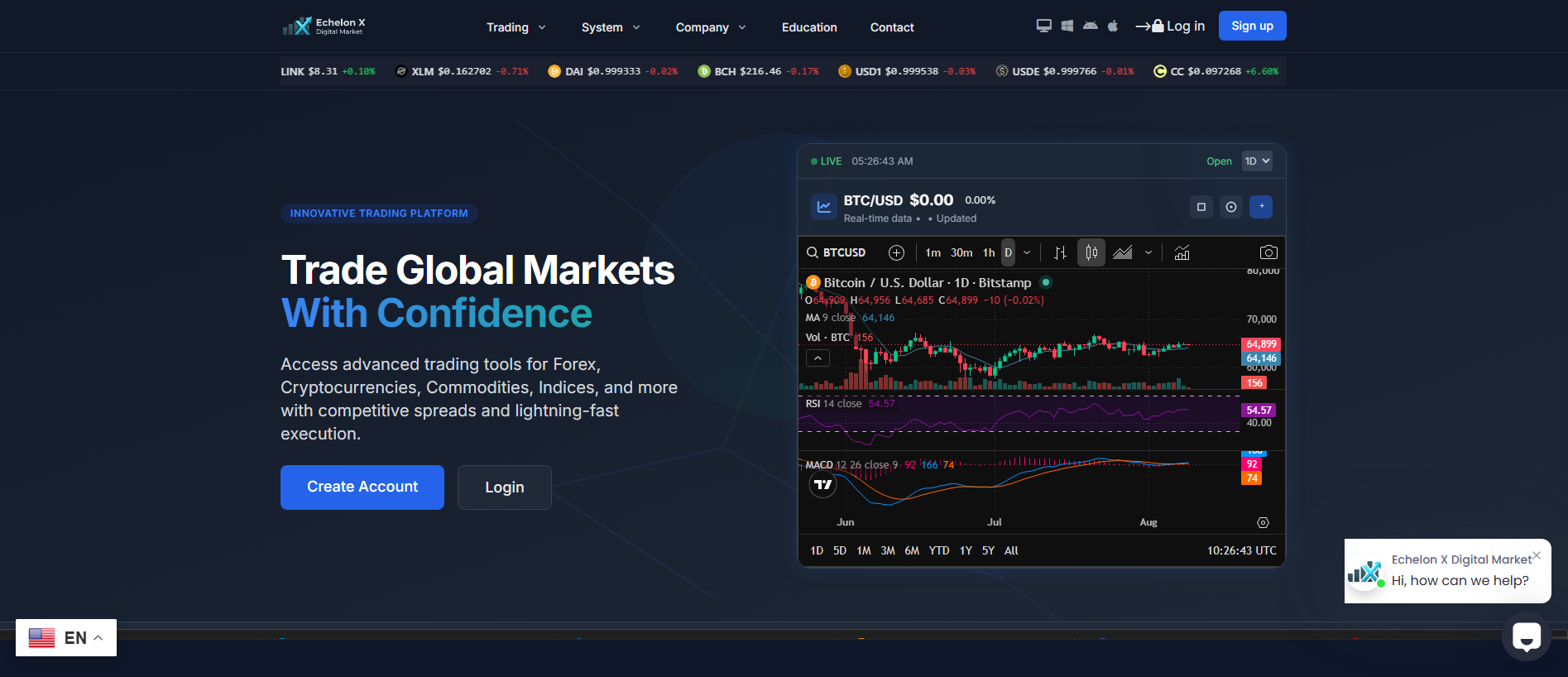Open the System menu
Image resolution: width=1568 pixels, height=677 pixels.
pyautogui.click(x=611, y=27)
